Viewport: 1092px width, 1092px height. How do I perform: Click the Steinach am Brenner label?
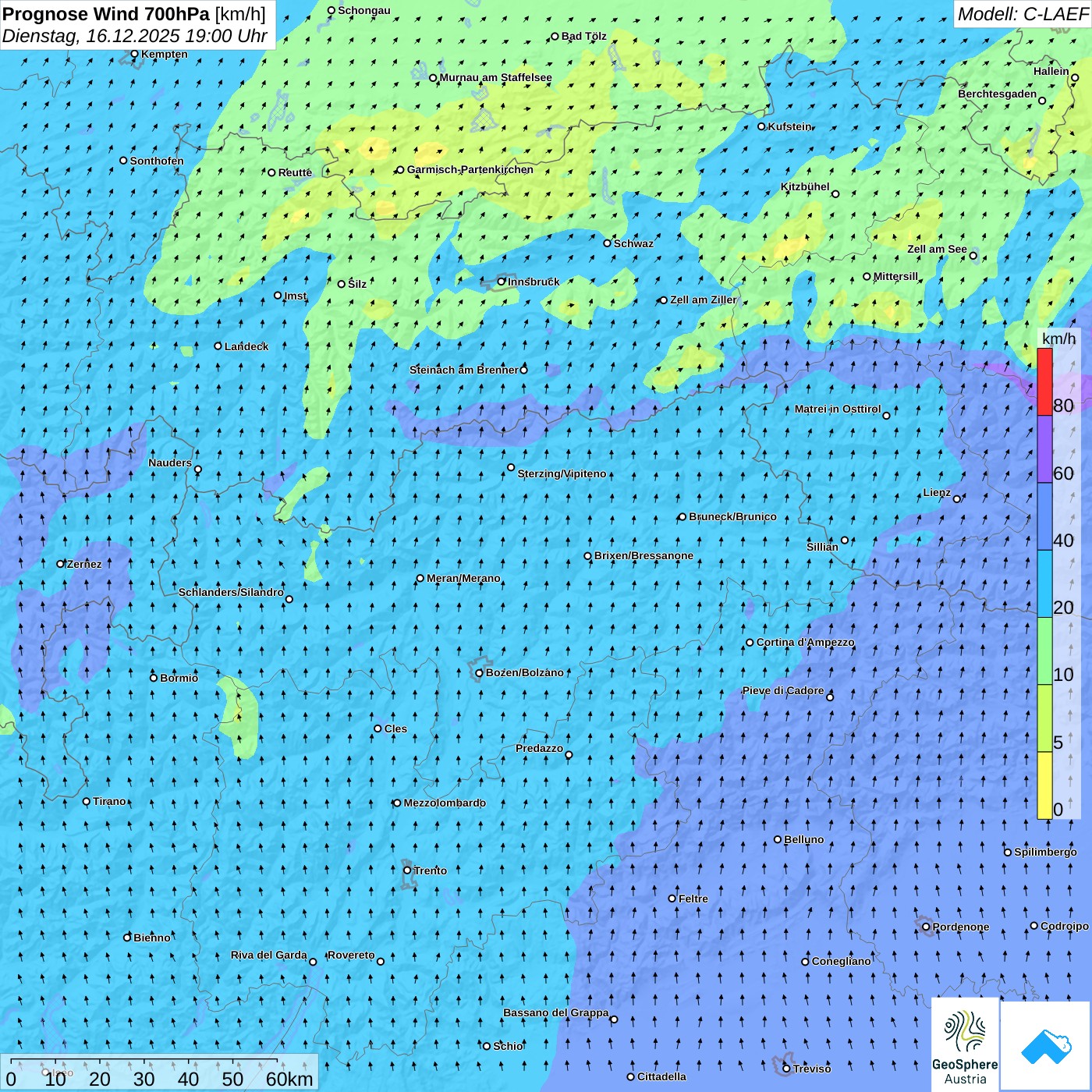point(464,370)
